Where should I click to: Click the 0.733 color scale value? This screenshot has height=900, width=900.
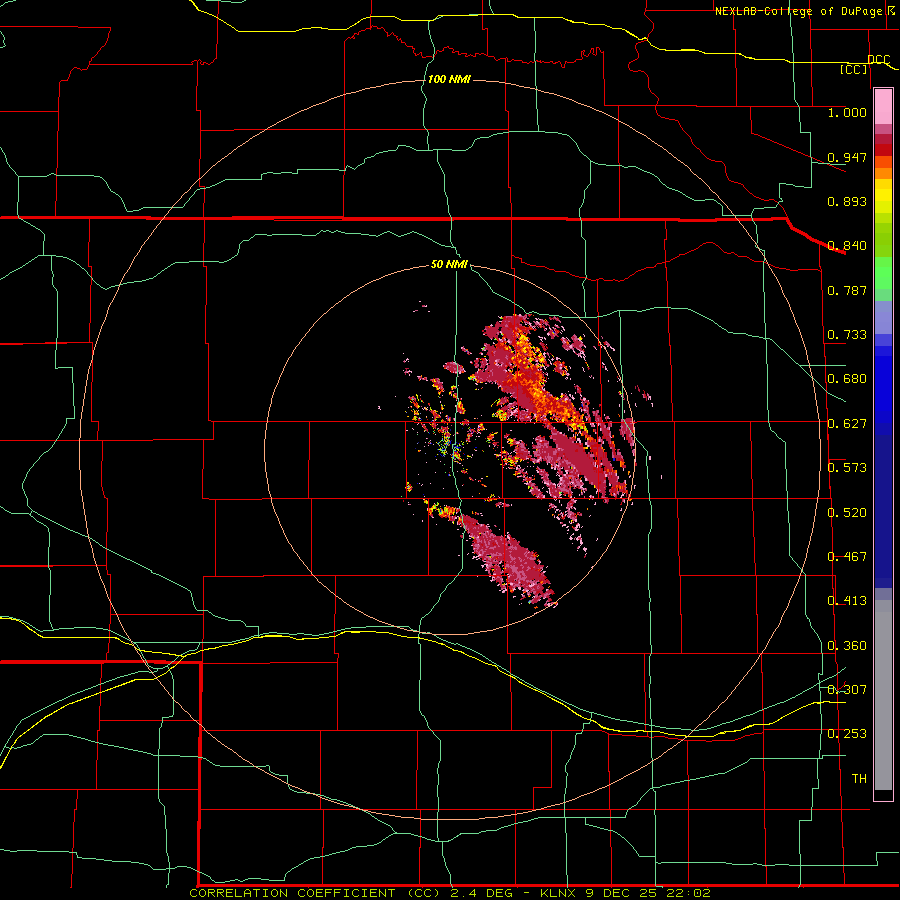coord(847,335)
